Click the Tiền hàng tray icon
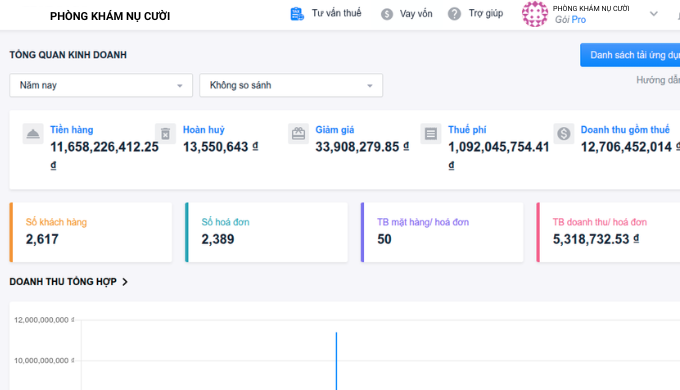The width and height of the screenshot is (680, 390). coord(33,134)
